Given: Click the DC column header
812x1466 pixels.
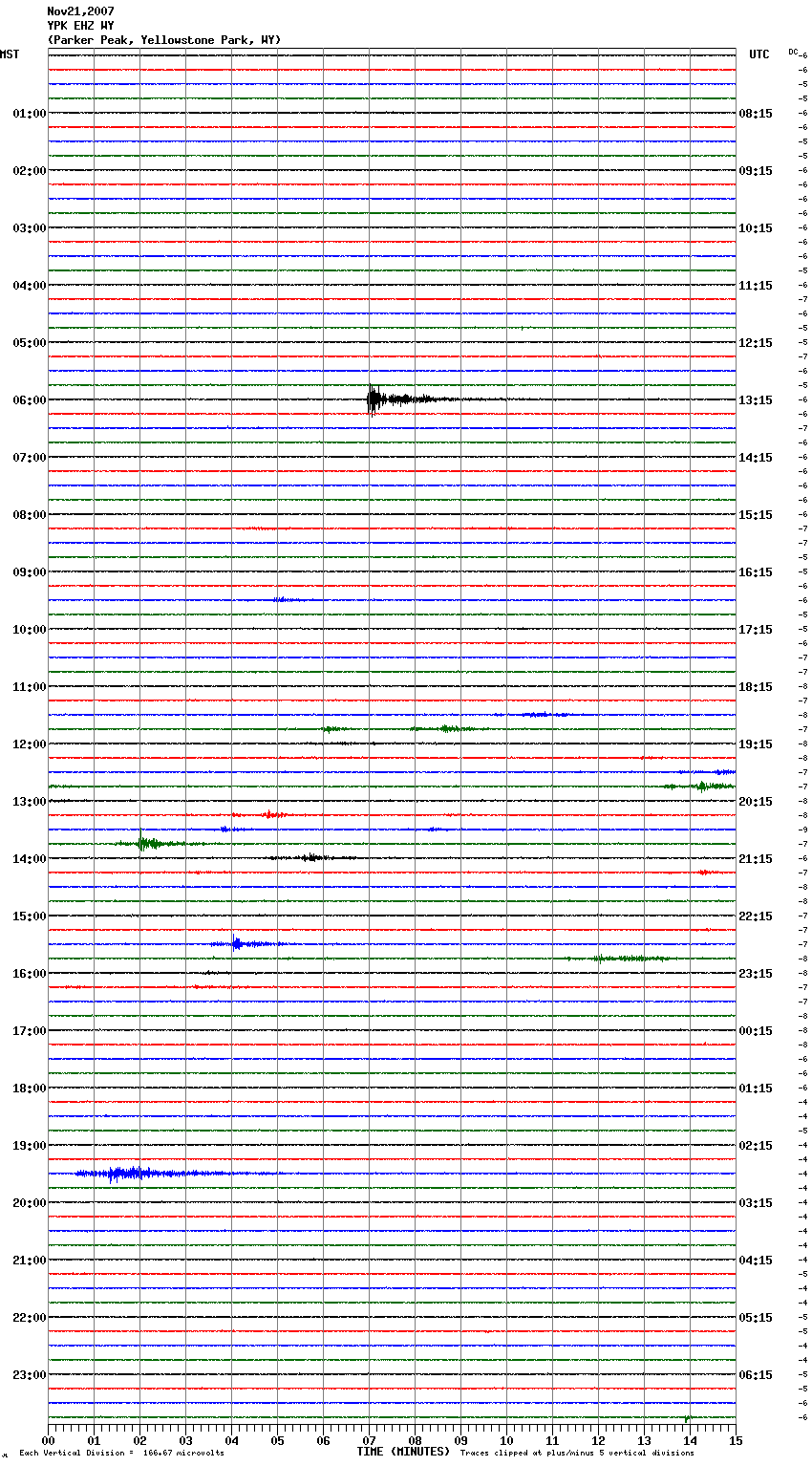Looking at the screenshot, I should pyautogui.click(x=793, y=52).
